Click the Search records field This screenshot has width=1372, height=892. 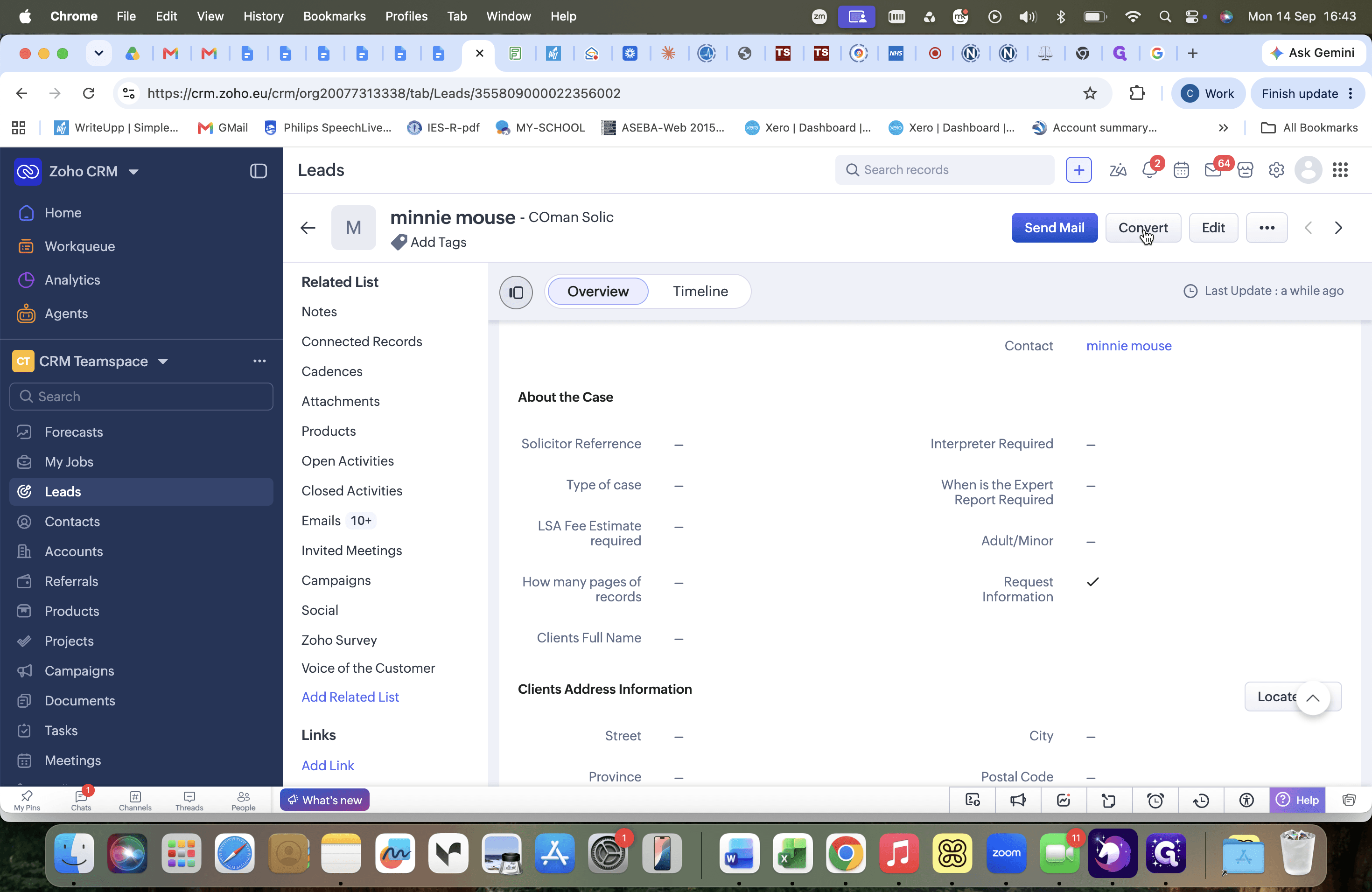945,170
